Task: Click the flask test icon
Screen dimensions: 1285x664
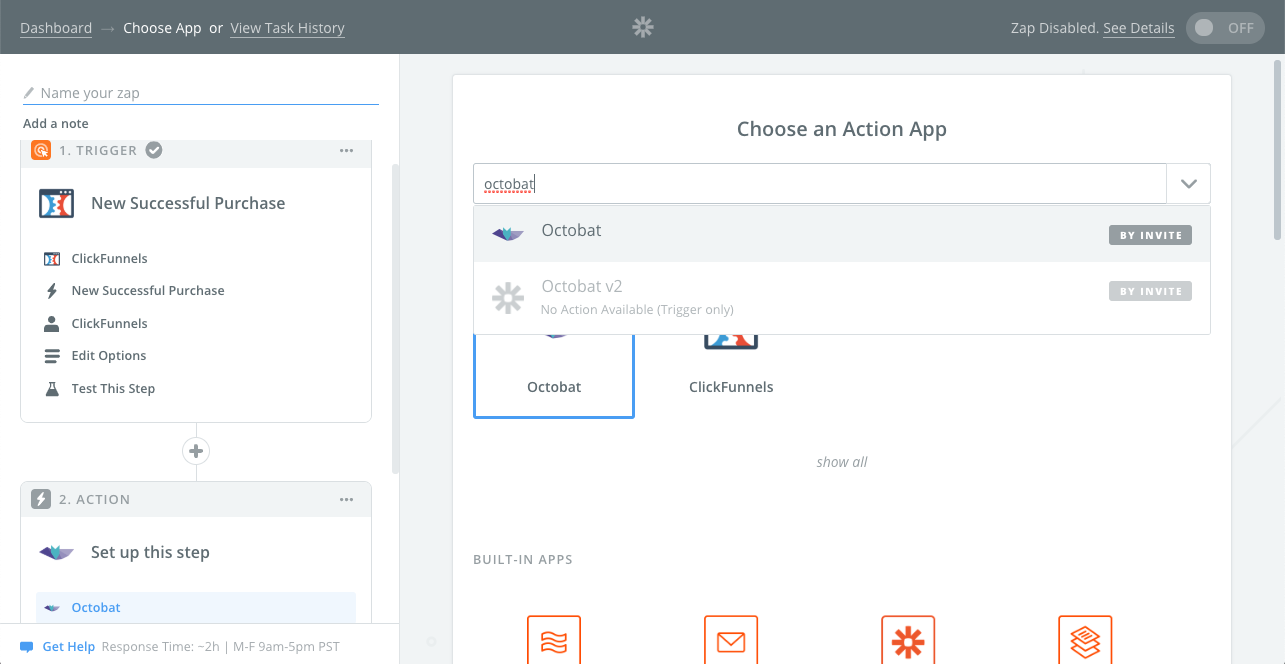Action: [52, 388]
